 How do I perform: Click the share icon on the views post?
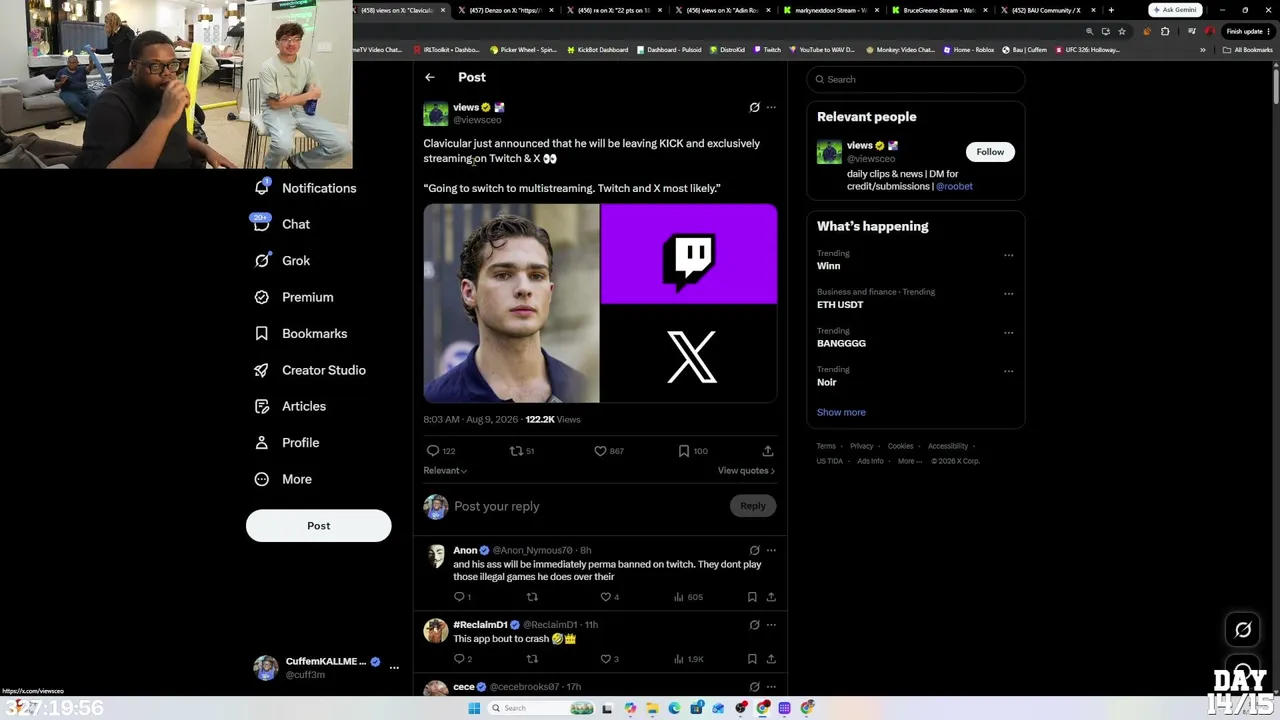[768, 451]
